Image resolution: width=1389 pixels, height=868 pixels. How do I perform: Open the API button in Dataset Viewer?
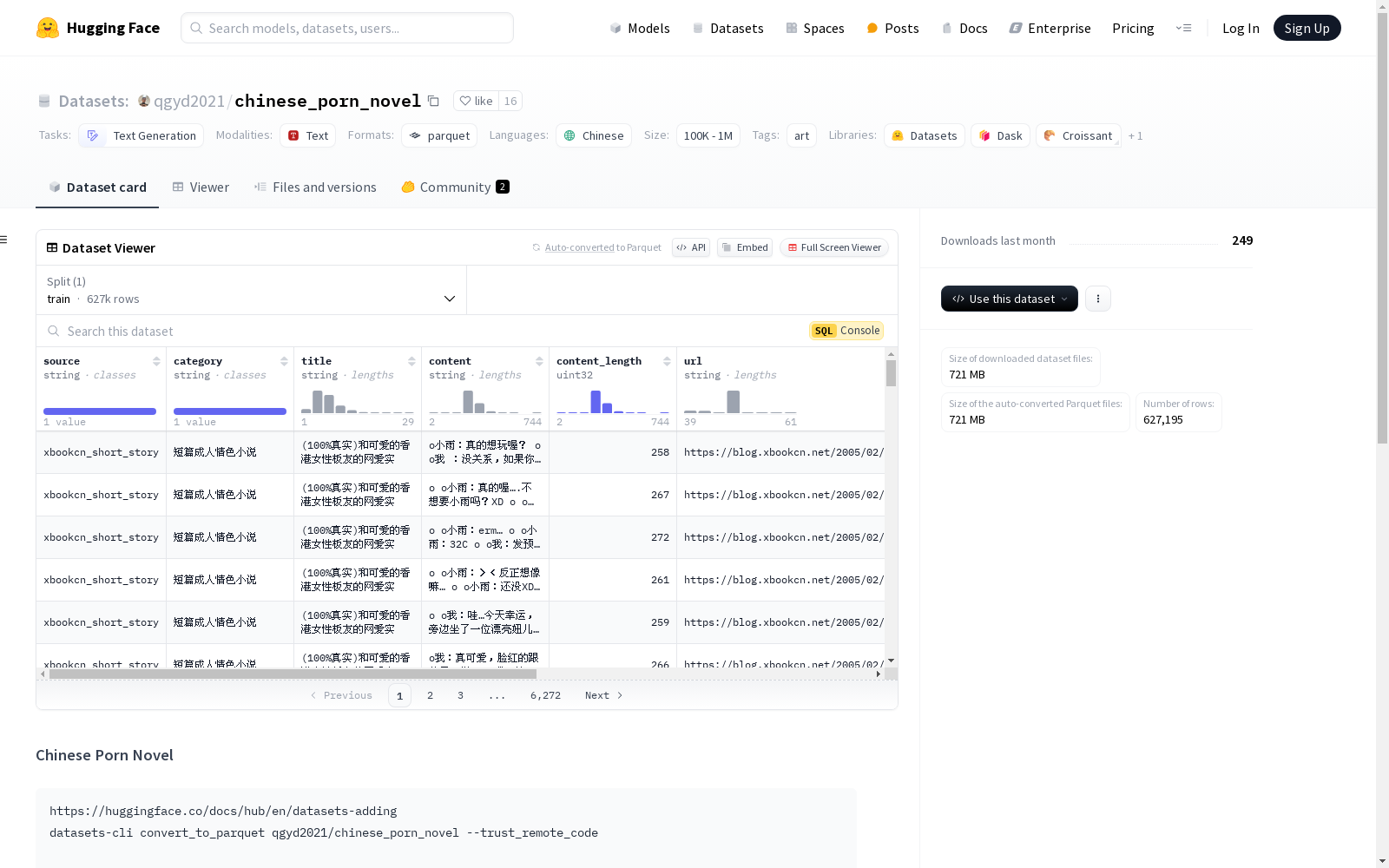point(691,247)
